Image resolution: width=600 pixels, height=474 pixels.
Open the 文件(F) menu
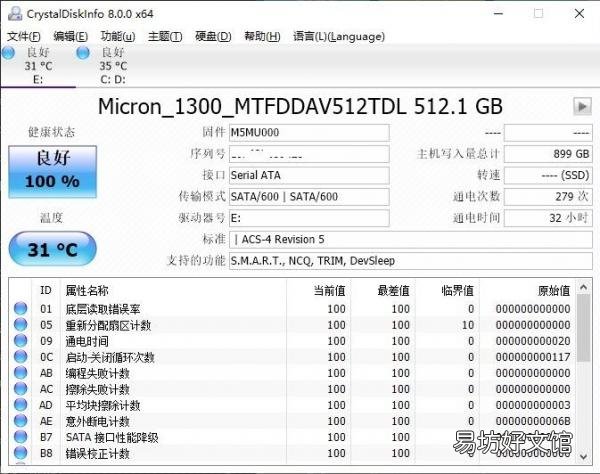point(23,36)
